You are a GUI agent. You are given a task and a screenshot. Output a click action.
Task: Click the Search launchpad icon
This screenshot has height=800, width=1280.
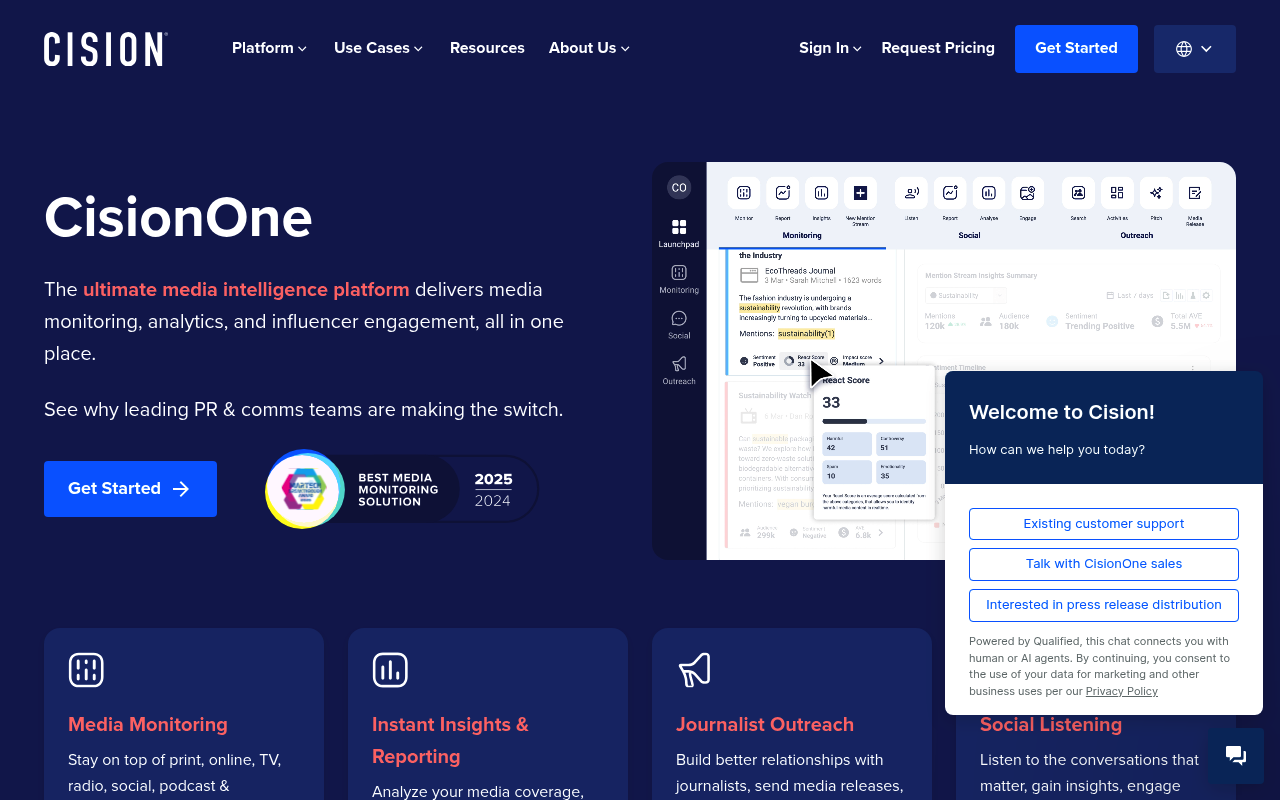(x=1078, y=193)
